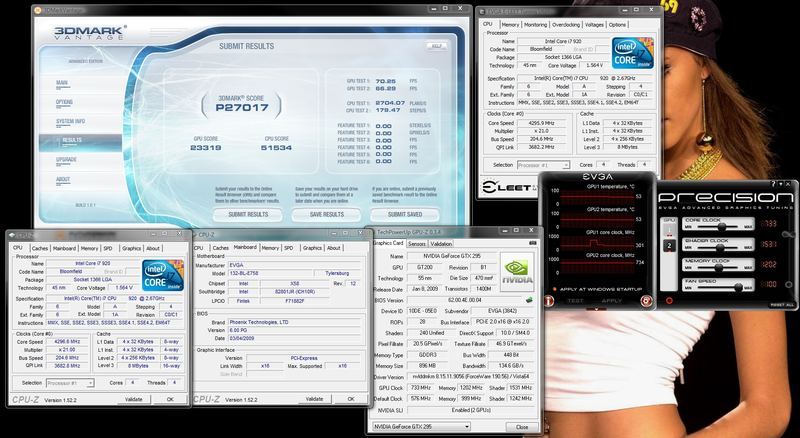
Task: Open Validation tab in GPU-Z
Action: click(x=441, y=244)
